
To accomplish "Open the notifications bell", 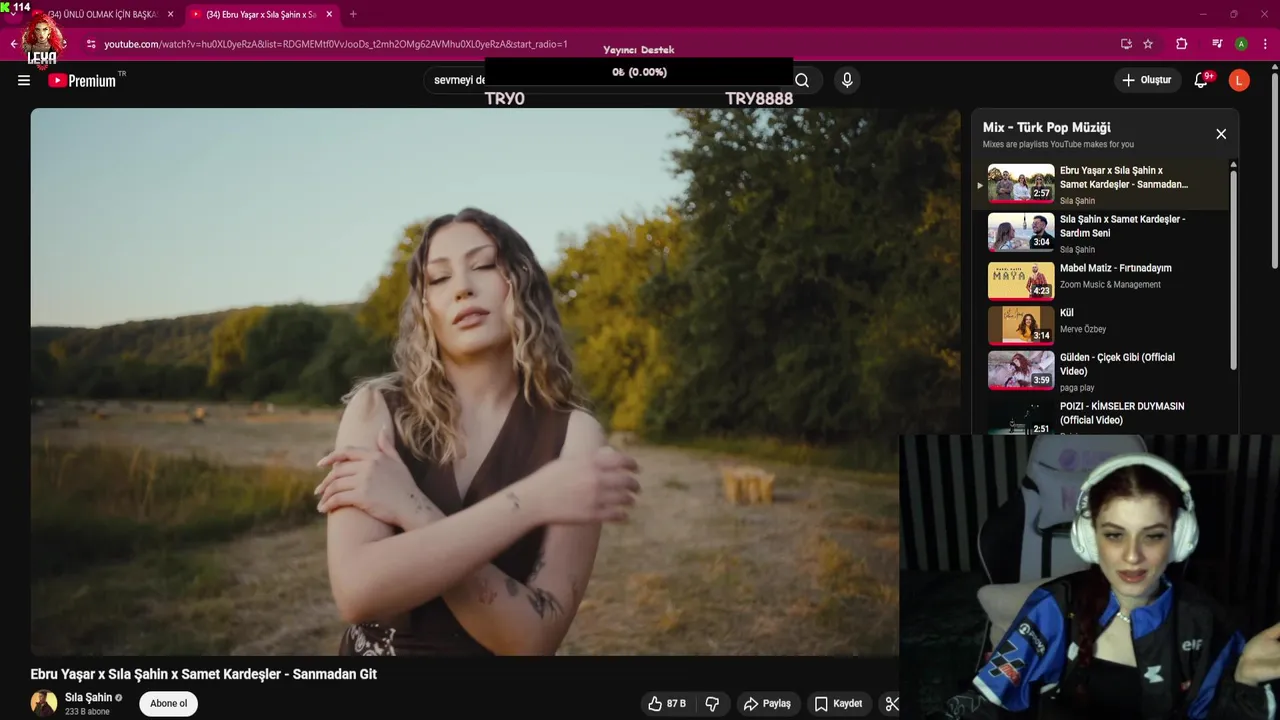I will [1201, 80].
